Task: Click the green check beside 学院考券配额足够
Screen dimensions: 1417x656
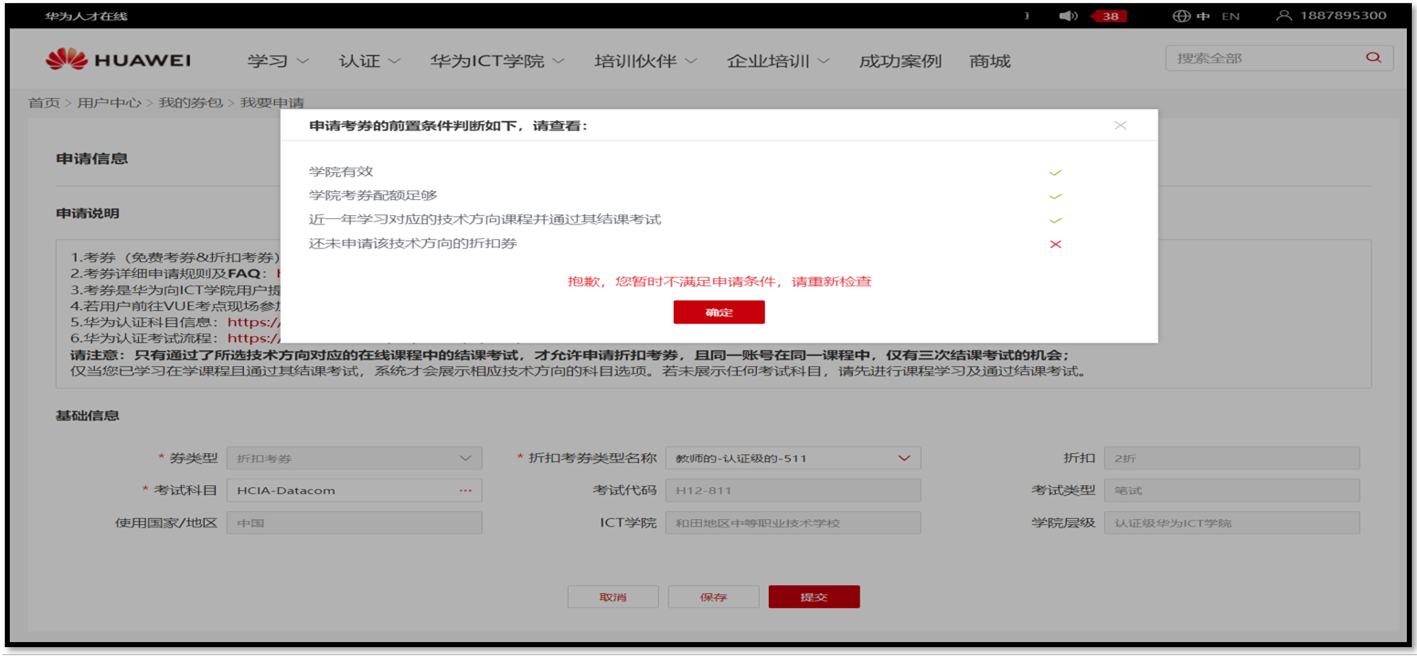Action: [x=1055, y=197]
